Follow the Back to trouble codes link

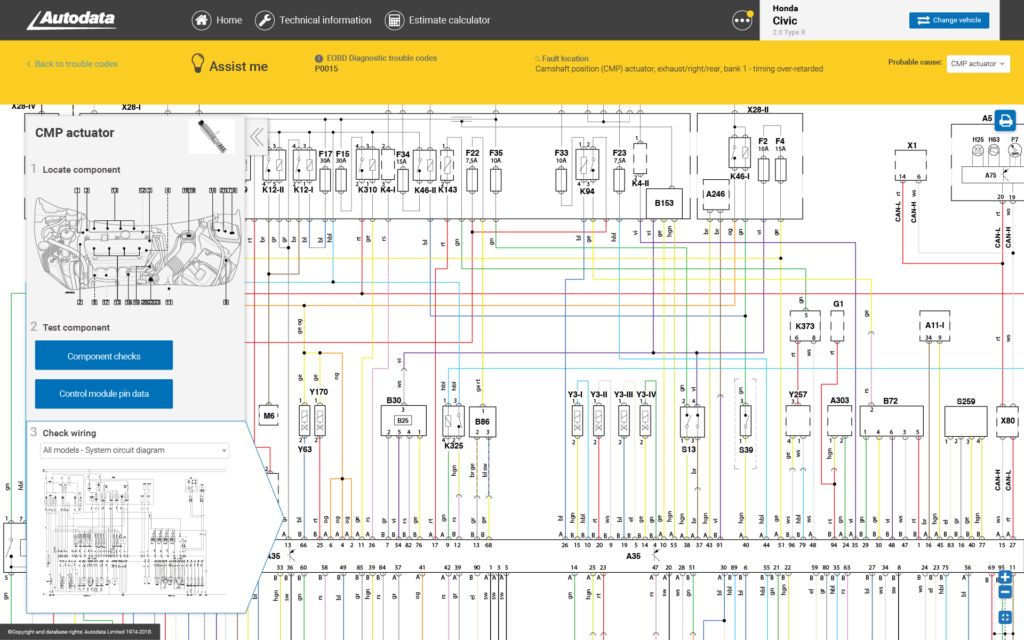point(72,64)
